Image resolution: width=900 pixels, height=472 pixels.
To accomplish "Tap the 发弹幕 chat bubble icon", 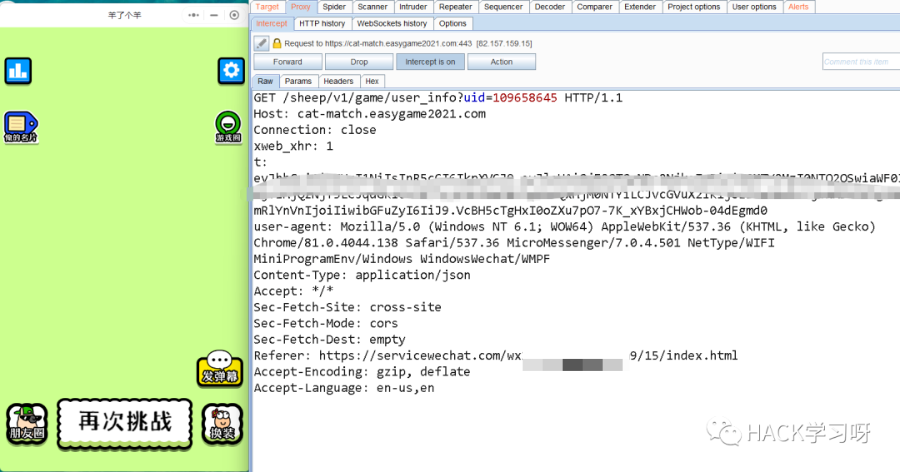I will 219,369.
